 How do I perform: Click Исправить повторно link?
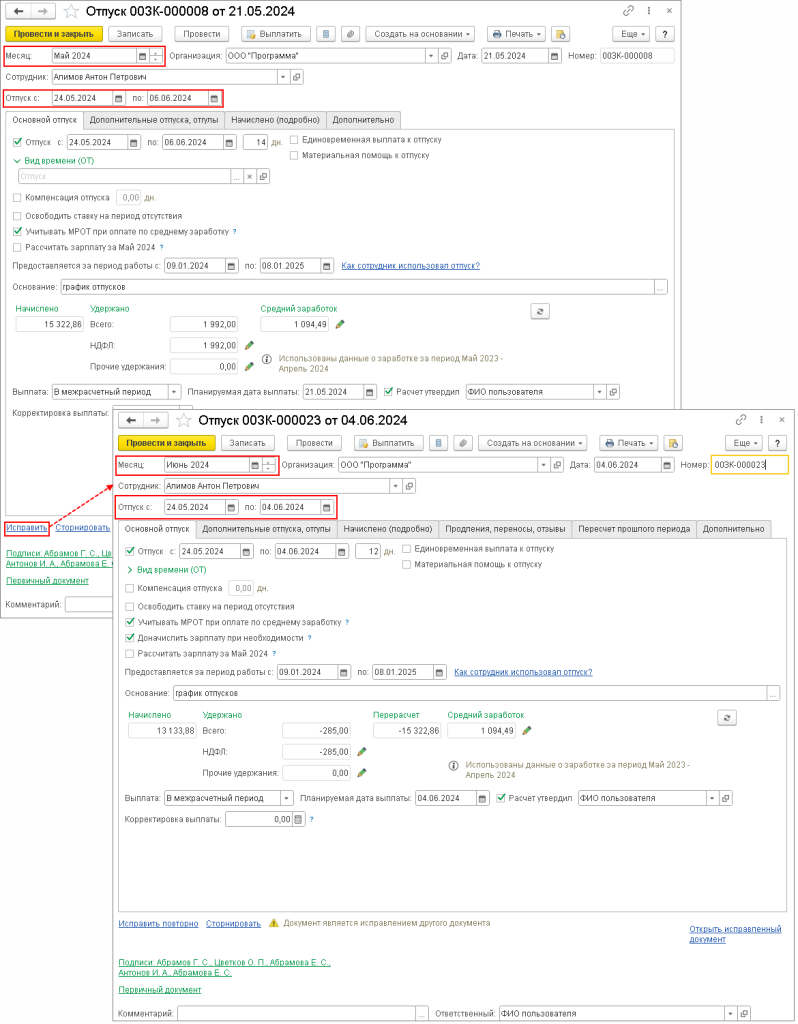(158, 924)
